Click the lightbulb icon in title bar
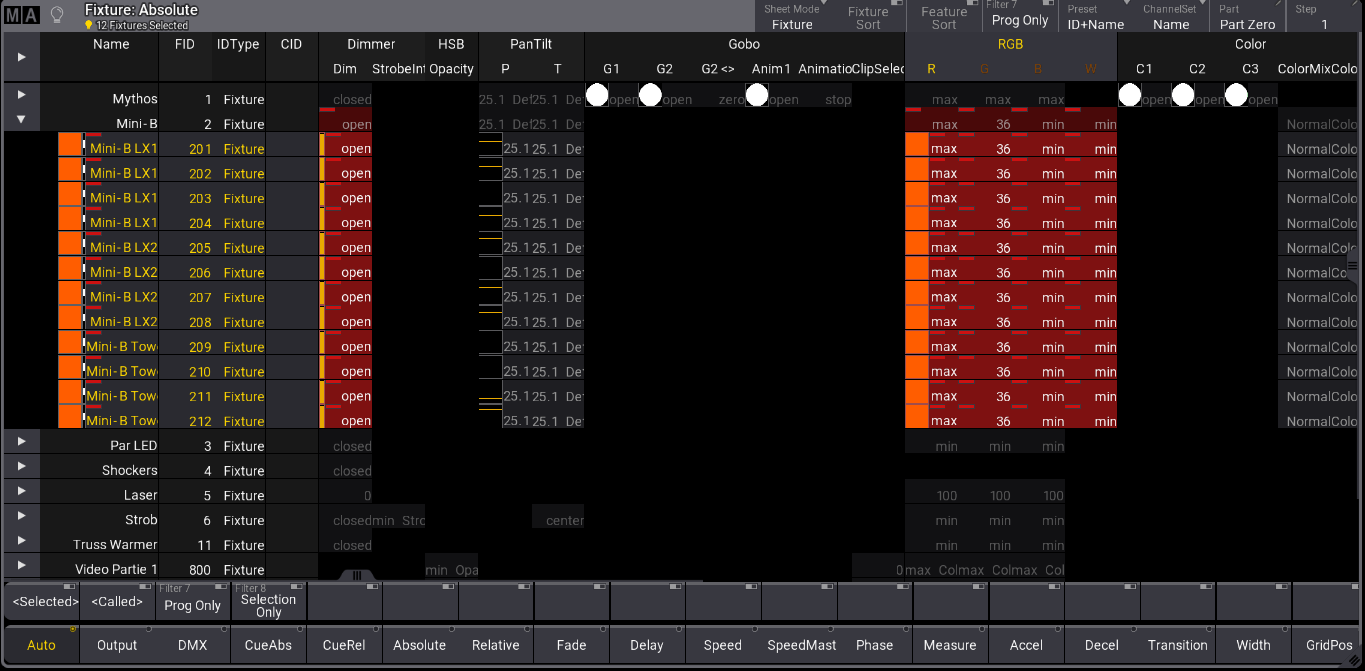The image size is (1365, 671). point(58,15)
